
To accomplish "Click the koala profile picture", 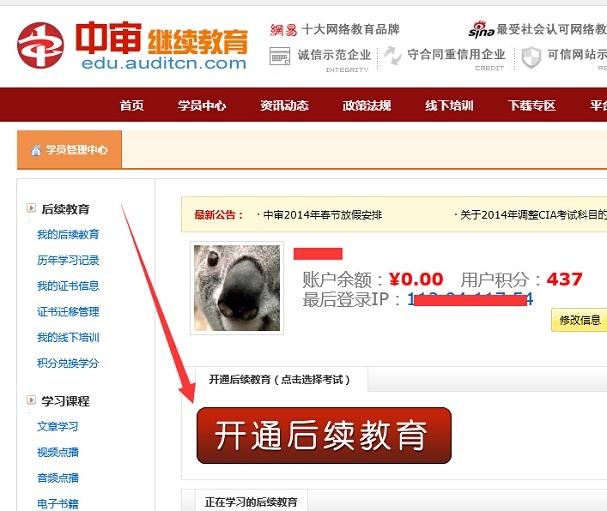I will [x=237, y=288].
